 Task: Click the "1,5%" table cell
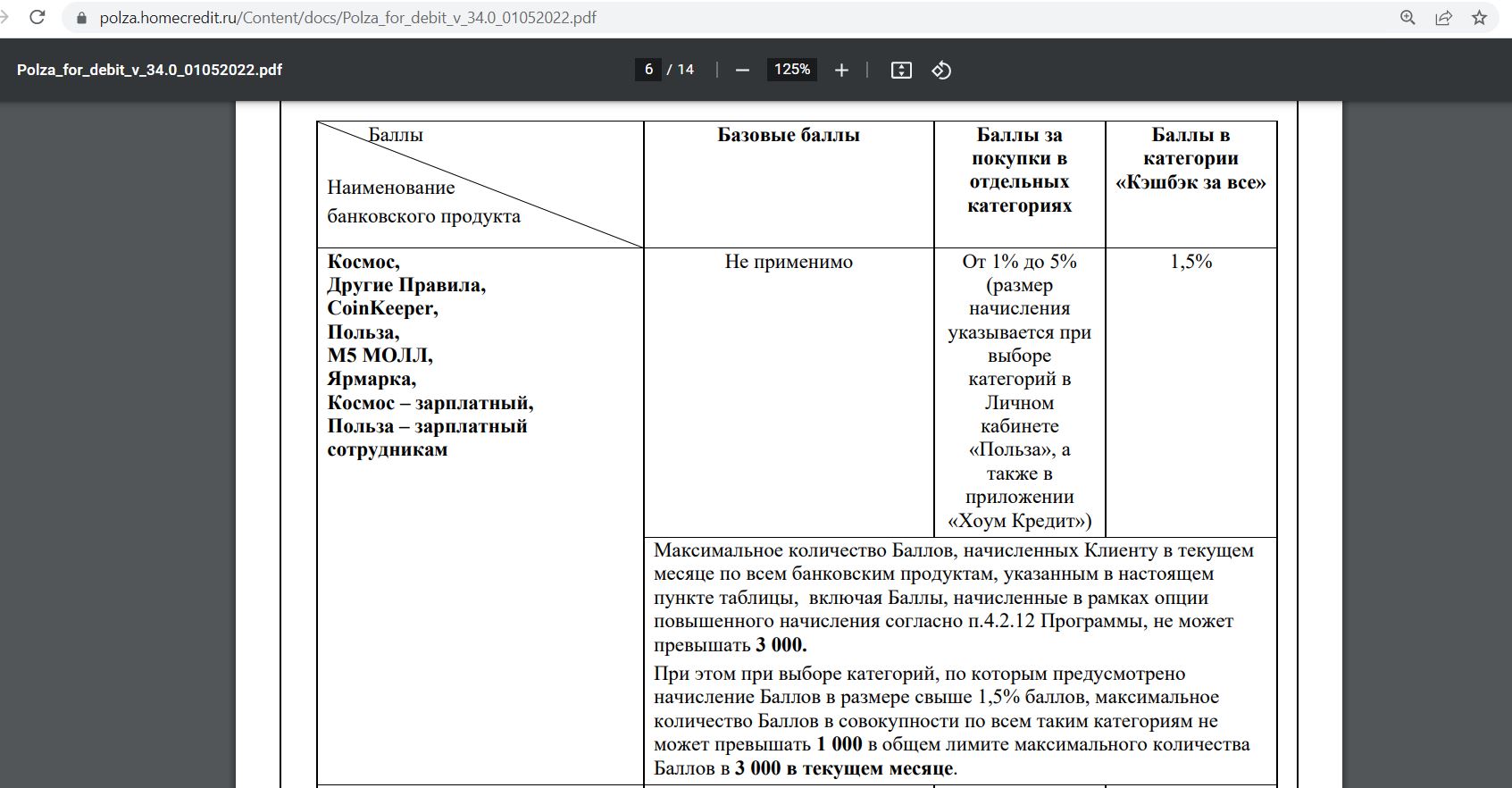(x=1190, y=262)
